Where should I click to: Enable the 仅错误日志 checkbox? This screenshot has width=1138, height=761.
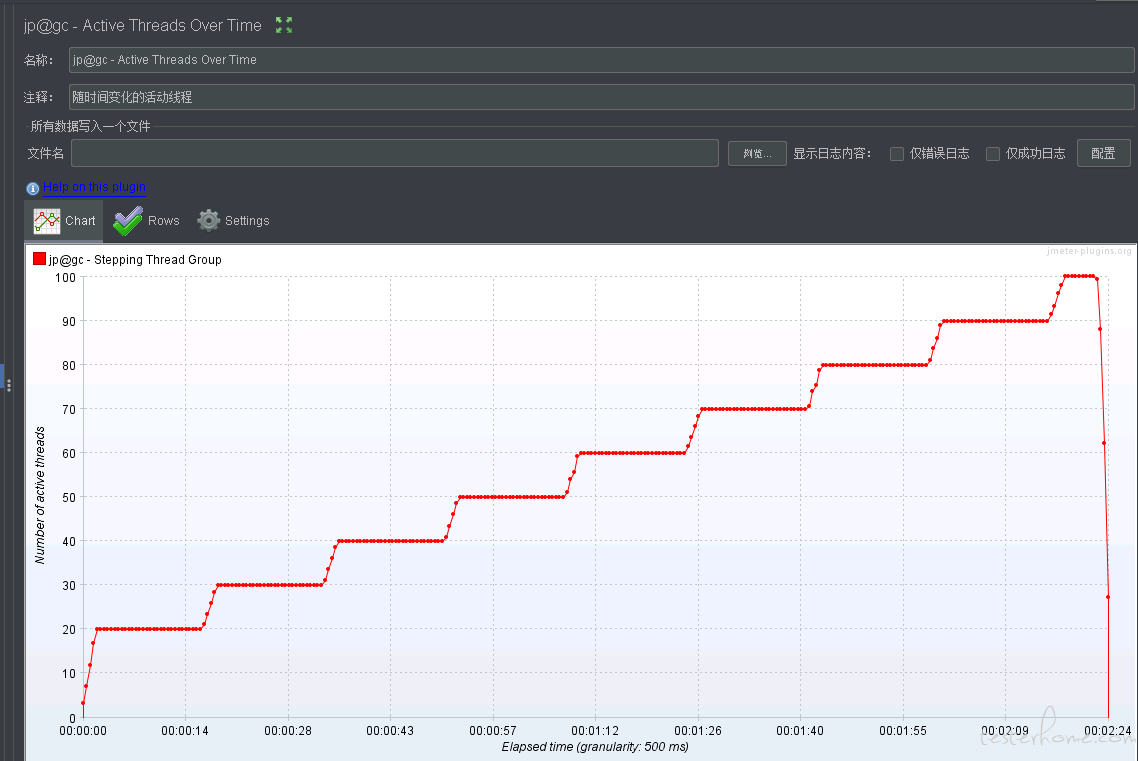[897, 154]
